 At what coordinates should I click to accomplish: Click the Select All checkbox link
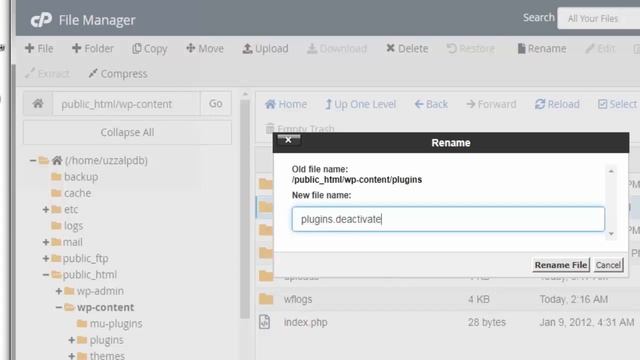pos(618,104)
